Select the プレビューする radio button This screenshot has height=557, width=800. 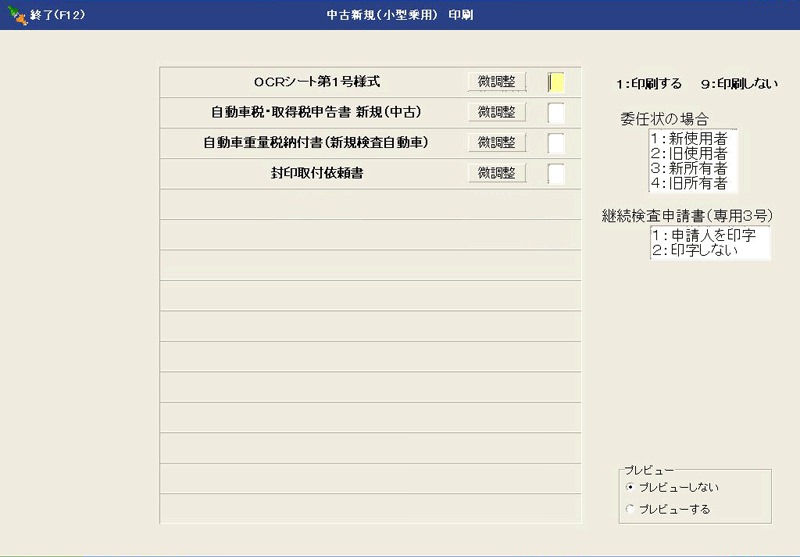click(x=630, y=509)
